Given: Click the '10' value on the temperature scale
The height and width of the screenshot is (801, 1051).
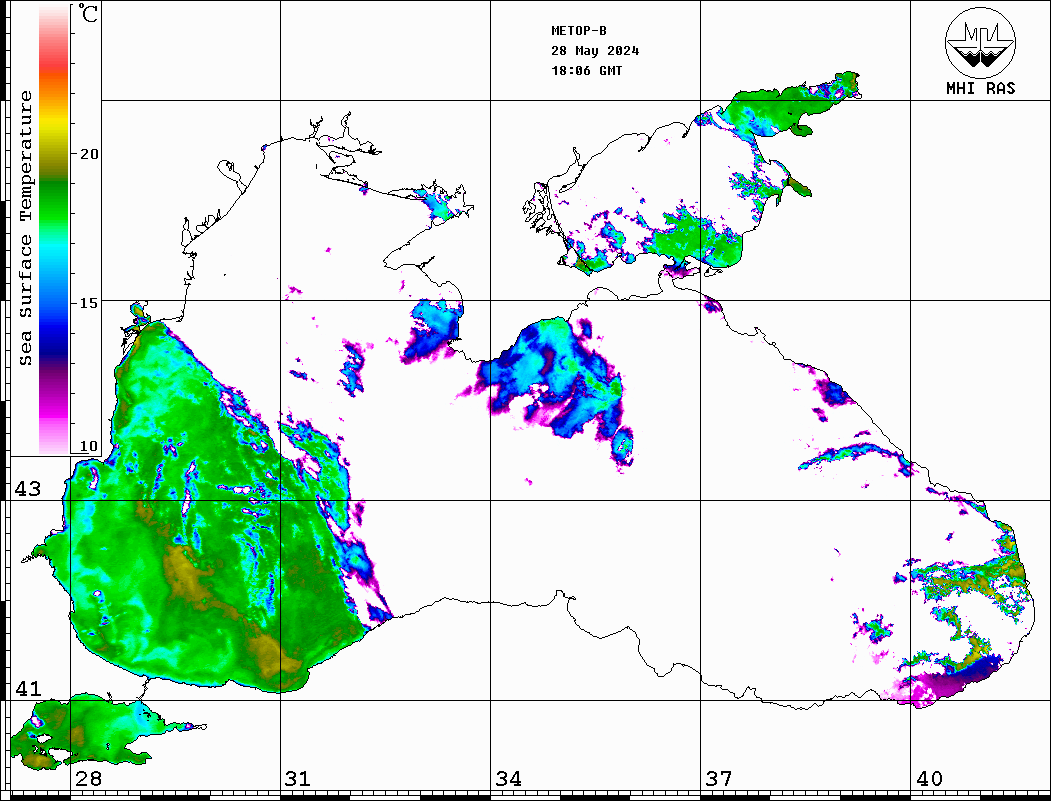Looking at the screenshot, I should (89, 446).
